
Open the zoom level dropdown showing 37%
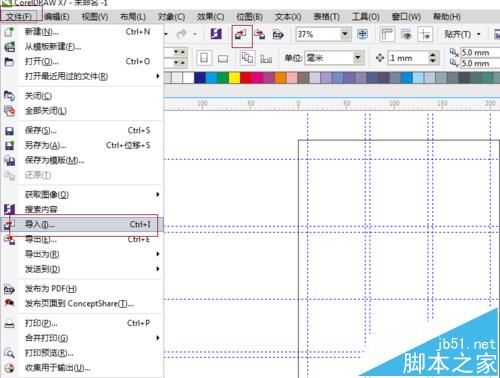[x=345, y=34]
